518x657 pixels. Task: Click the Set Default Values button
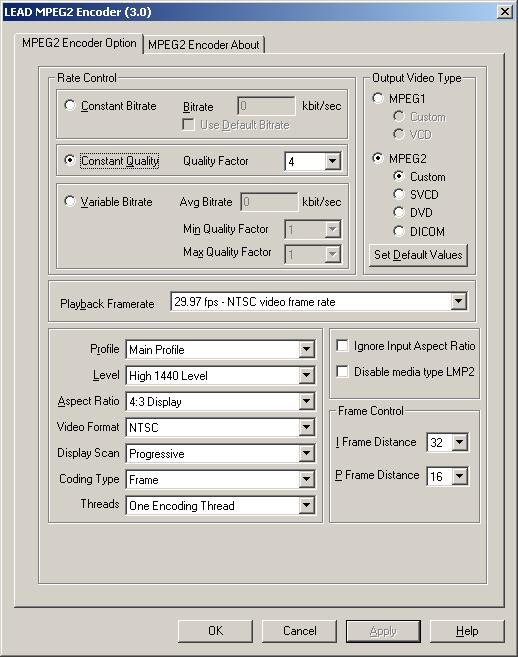pos(418,255)
